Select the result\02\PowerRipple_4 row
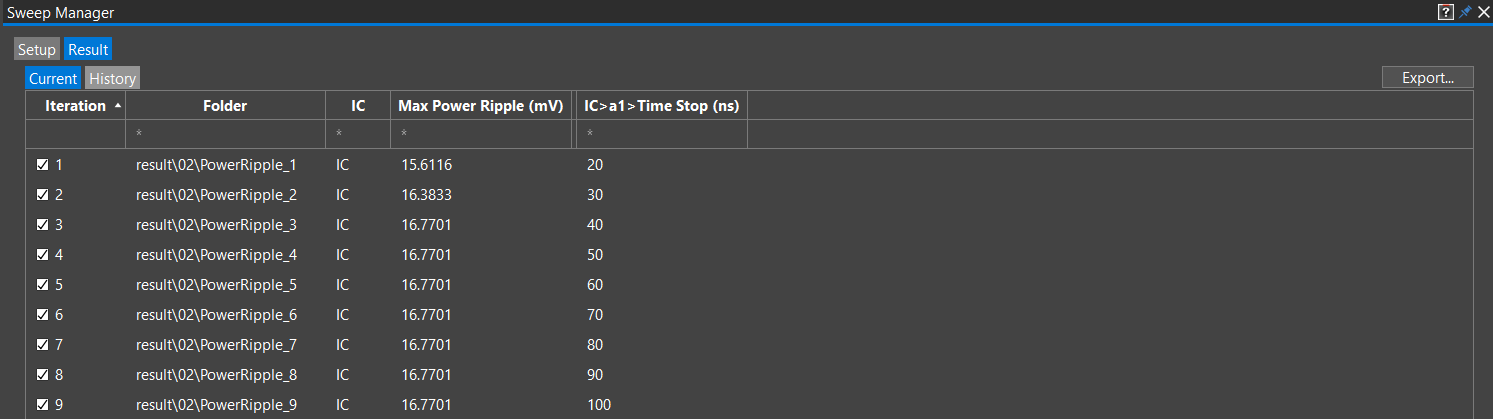Image resolution: width=1493 pixels, height=419 pixels. click(748, 255)
